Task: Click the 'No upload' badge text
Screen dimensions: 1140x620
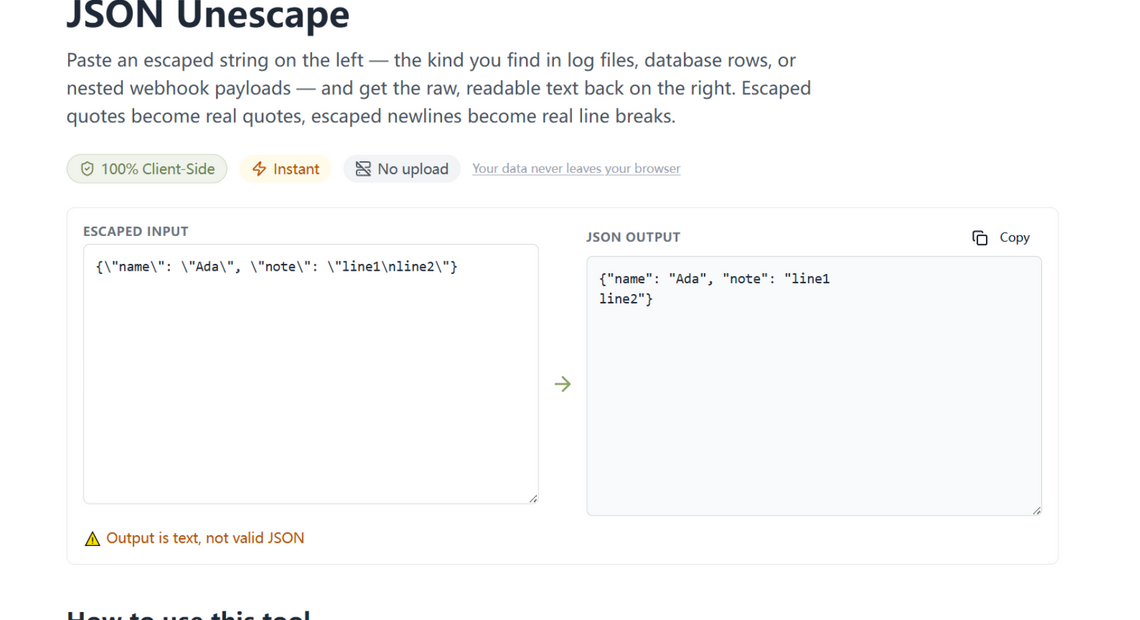Action: coord(413,169)
